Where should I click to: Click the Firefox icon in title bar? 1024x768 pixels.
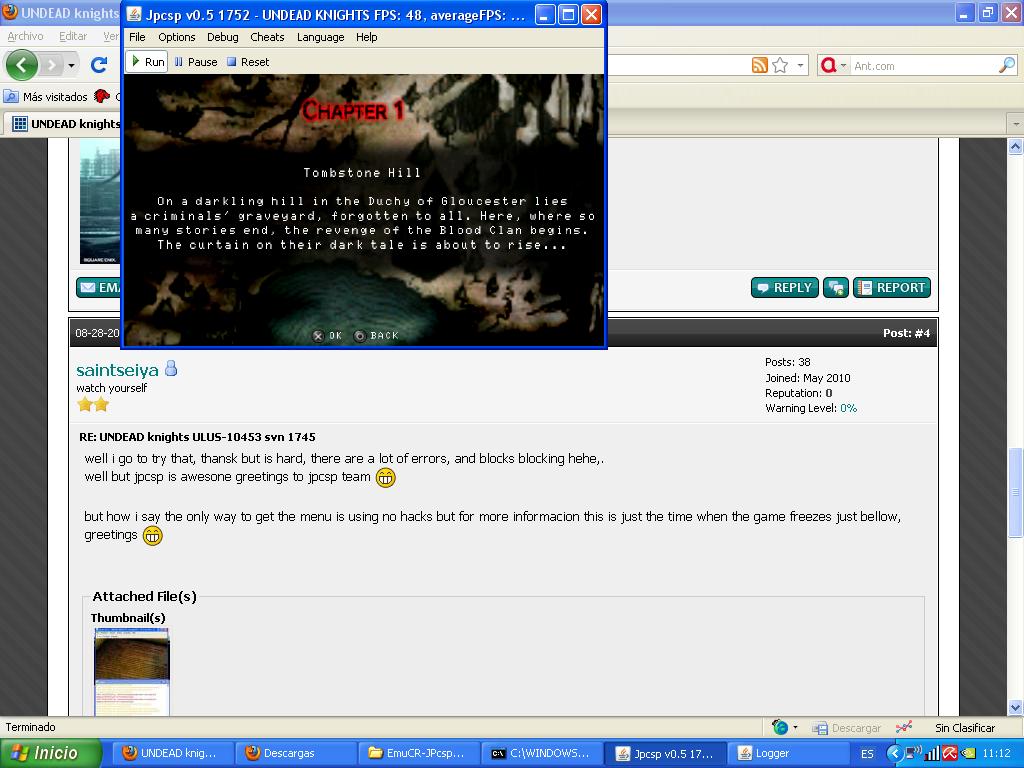point(9,12)
